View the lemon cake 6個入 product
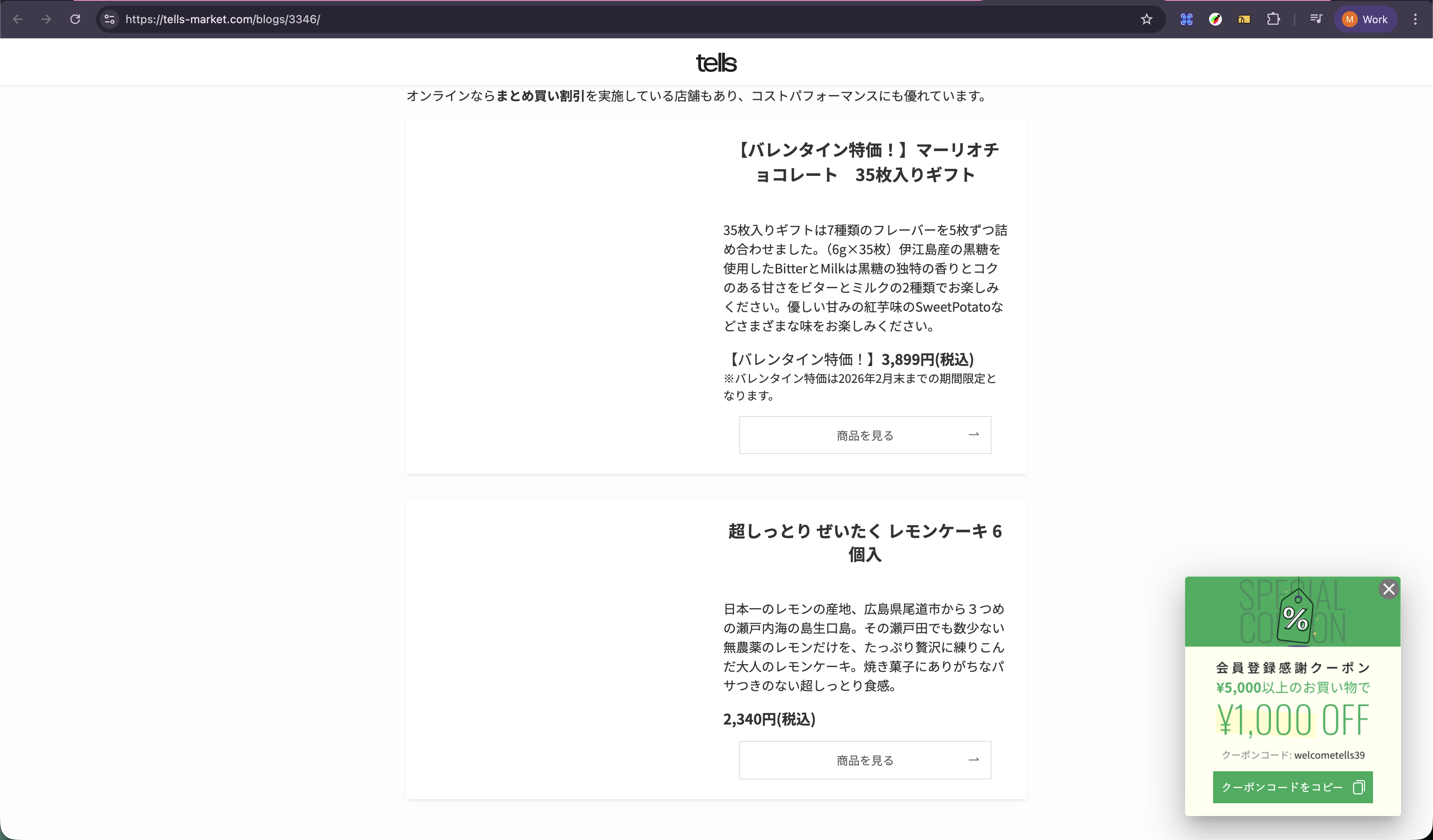1433x840 pixels. 865,760
